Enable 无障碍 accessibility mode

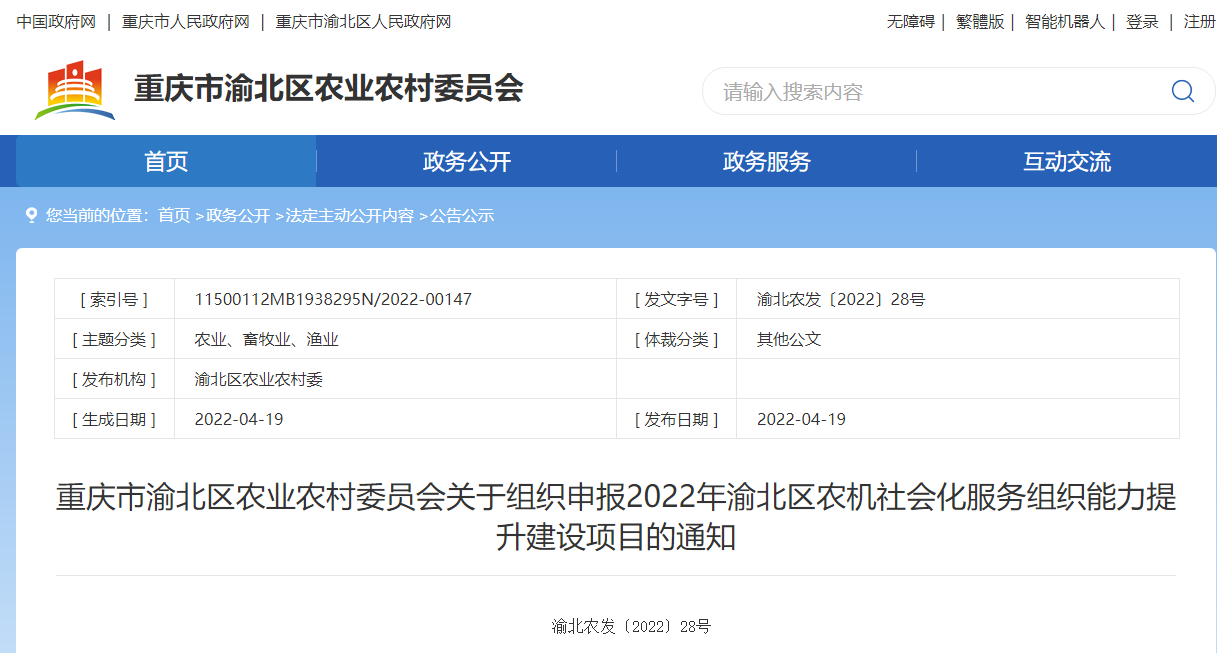[910, 22]
